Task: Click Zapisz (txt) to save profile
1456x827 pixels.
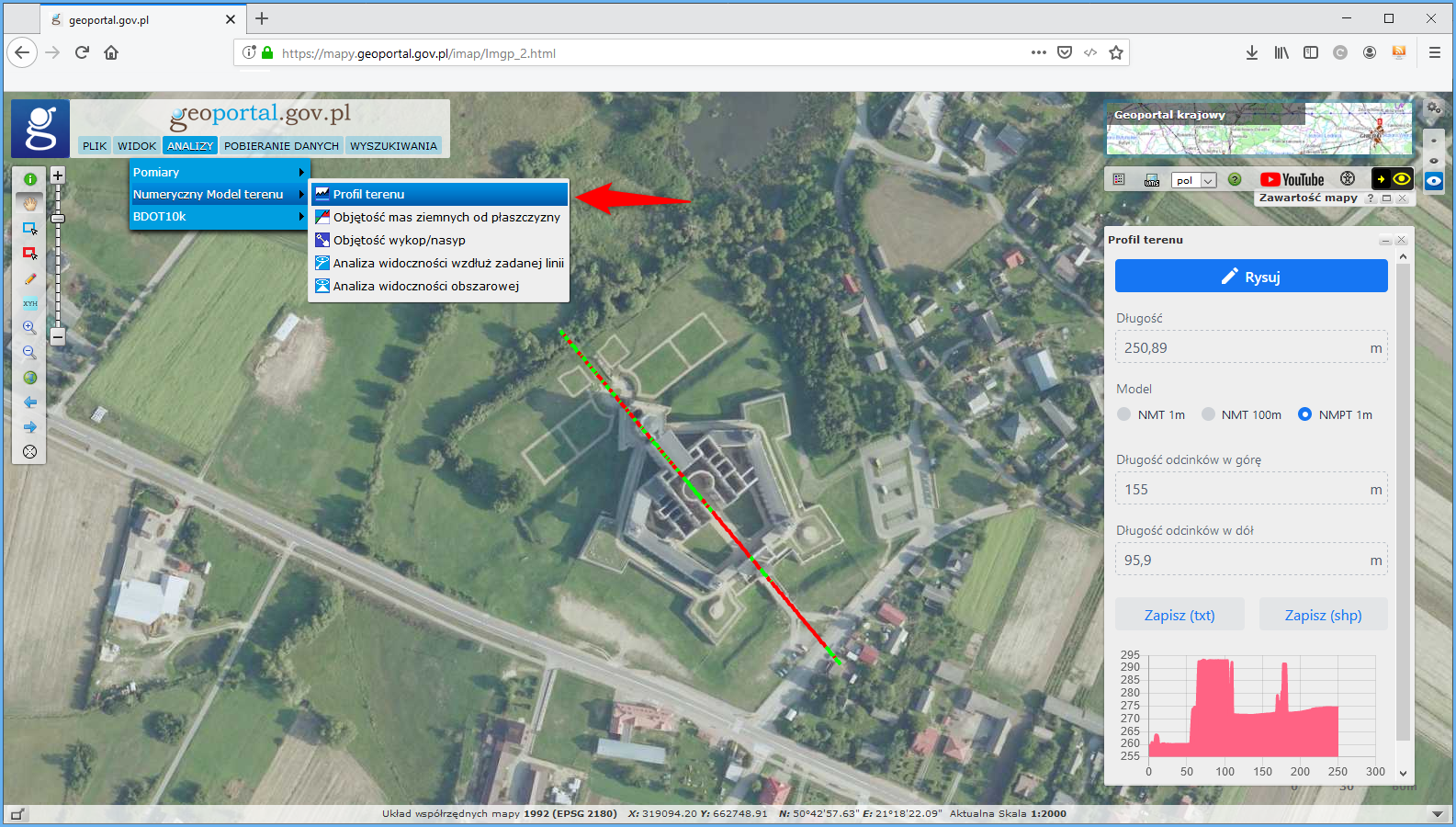Action: pos(1179,616)
